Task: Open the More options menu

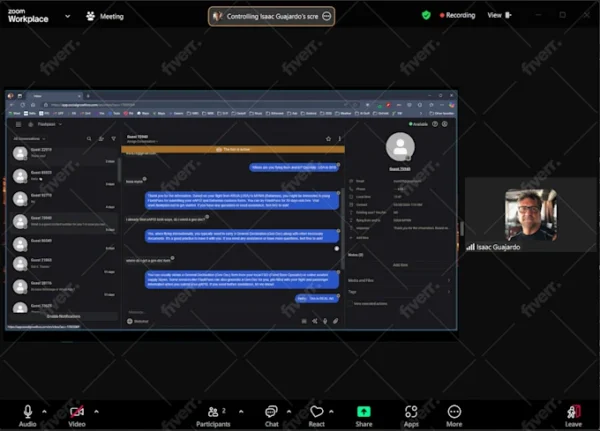Action: pyautogui.click(x=454, y=414)
